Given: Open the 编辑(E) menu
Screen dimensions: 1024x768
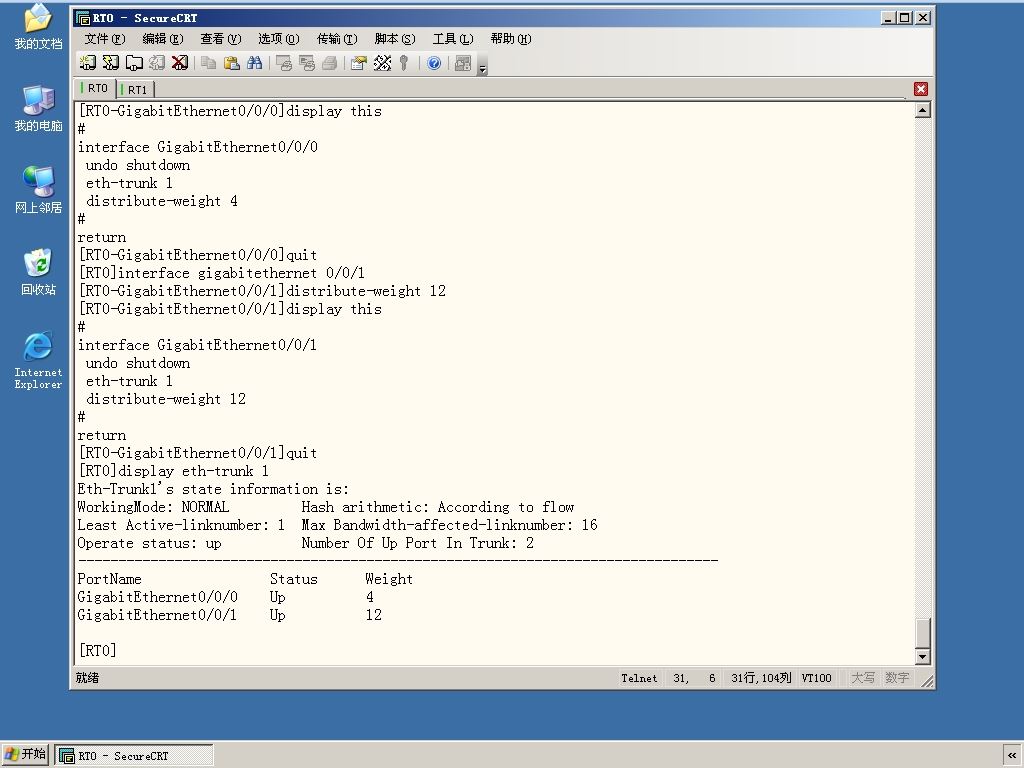Looking at the screenshot, I should tap(163, 39).
